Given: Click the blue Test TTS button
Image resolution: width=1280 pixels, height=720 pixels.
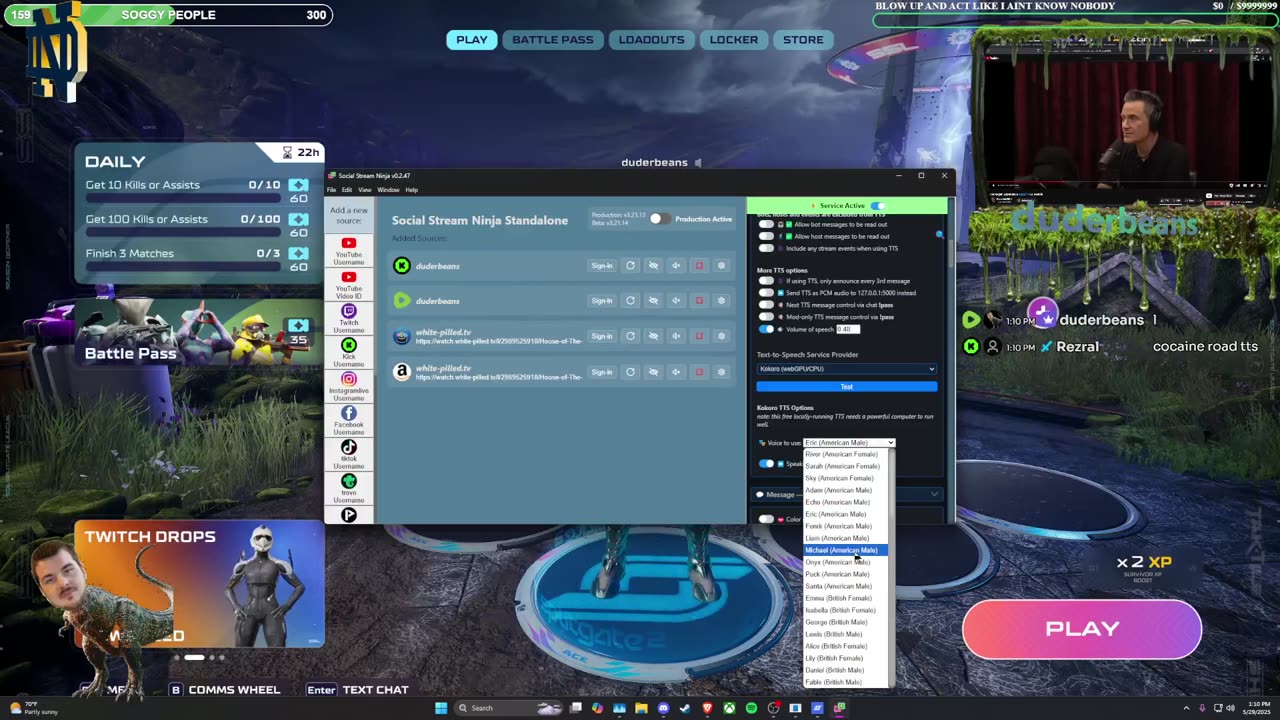Looking at the screenshot, I should coord(846,386).
